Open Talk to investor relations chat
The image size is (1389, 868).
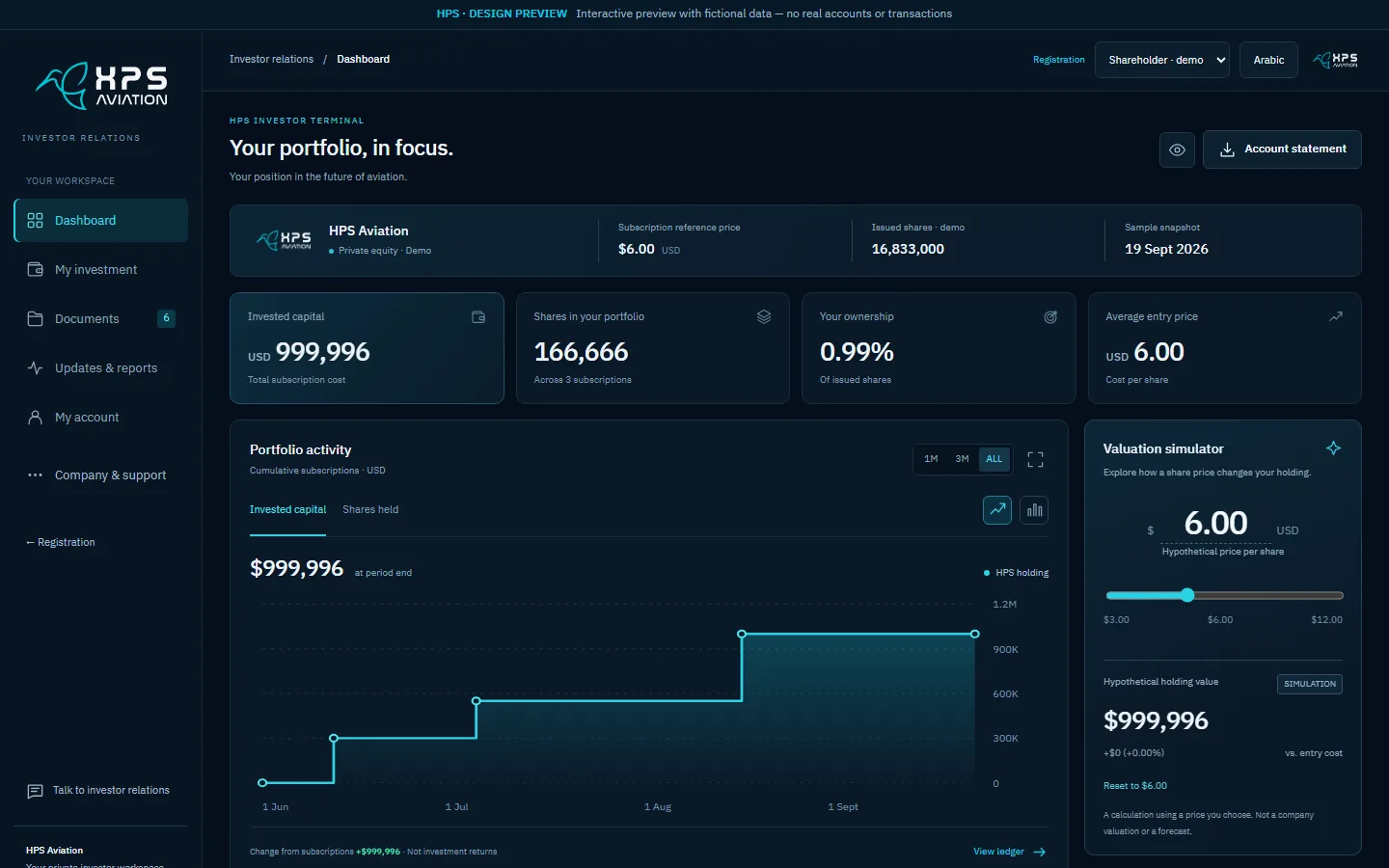click(99, 791)
